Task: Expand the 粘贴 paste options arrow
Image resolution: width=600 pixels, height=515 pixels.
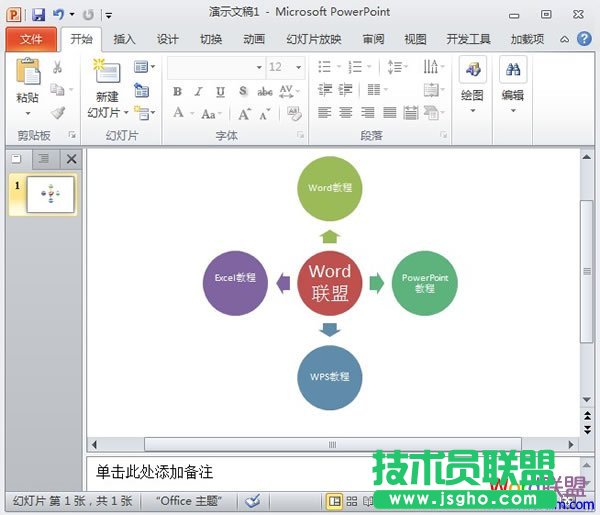Action: click(28, 113)
